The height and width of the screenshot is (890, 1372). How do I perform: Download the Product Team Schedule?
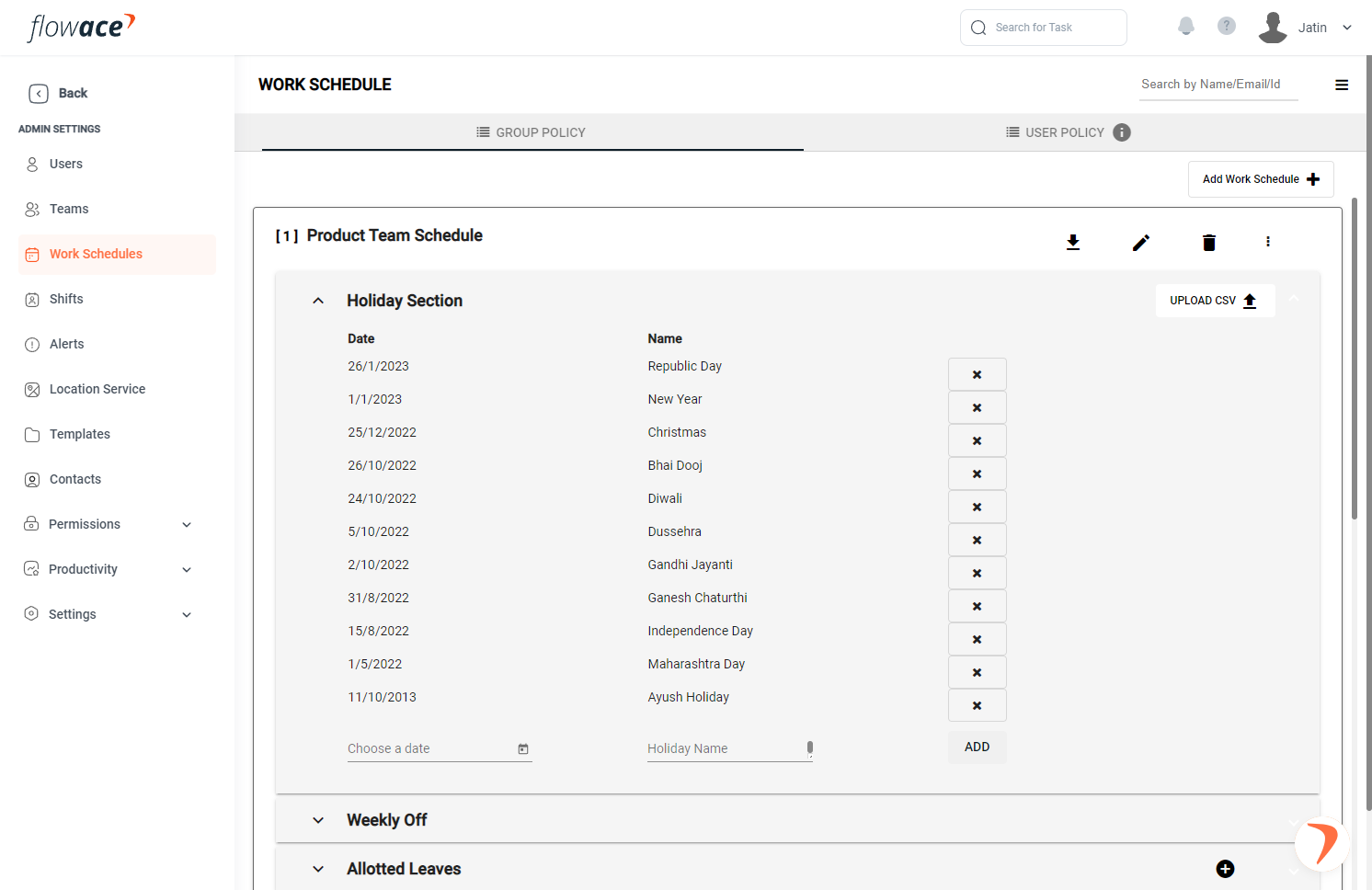[1073, 242]
